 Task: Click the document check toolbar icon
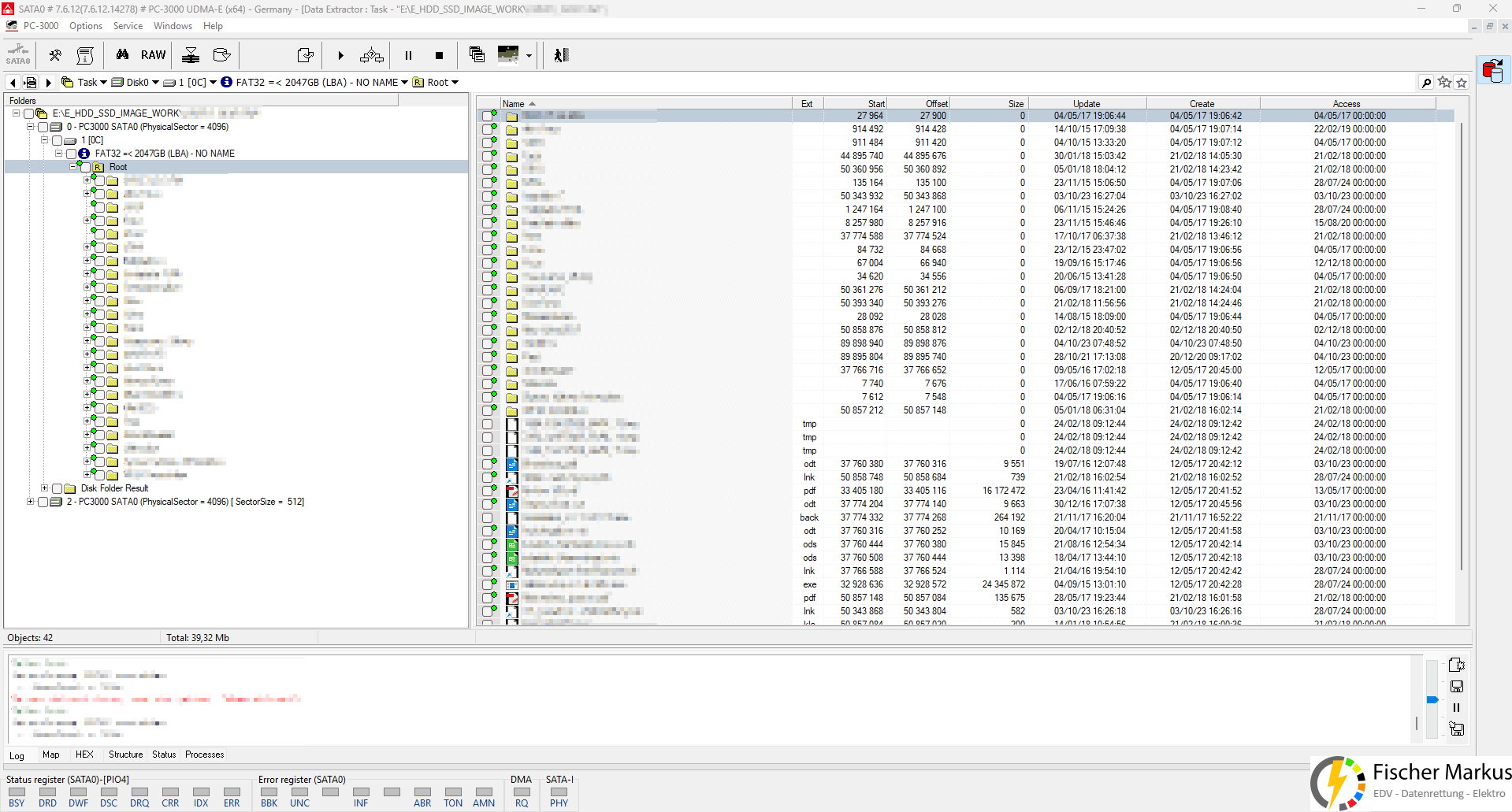tap(305, 55)
